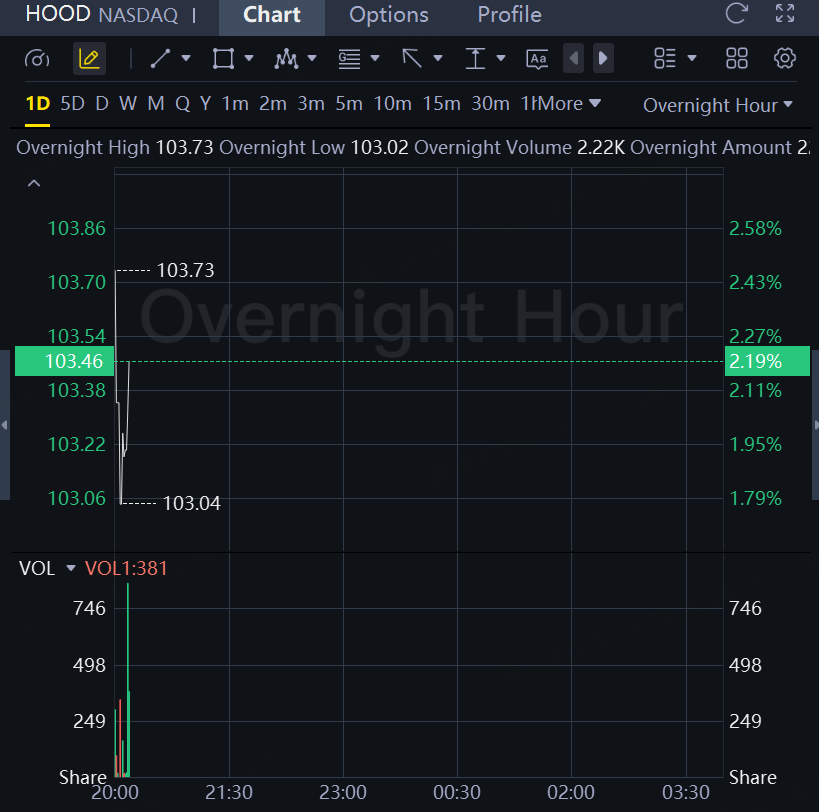Expand the wave pattern tool dropdown
819x812 pixels.
point(312,59)
